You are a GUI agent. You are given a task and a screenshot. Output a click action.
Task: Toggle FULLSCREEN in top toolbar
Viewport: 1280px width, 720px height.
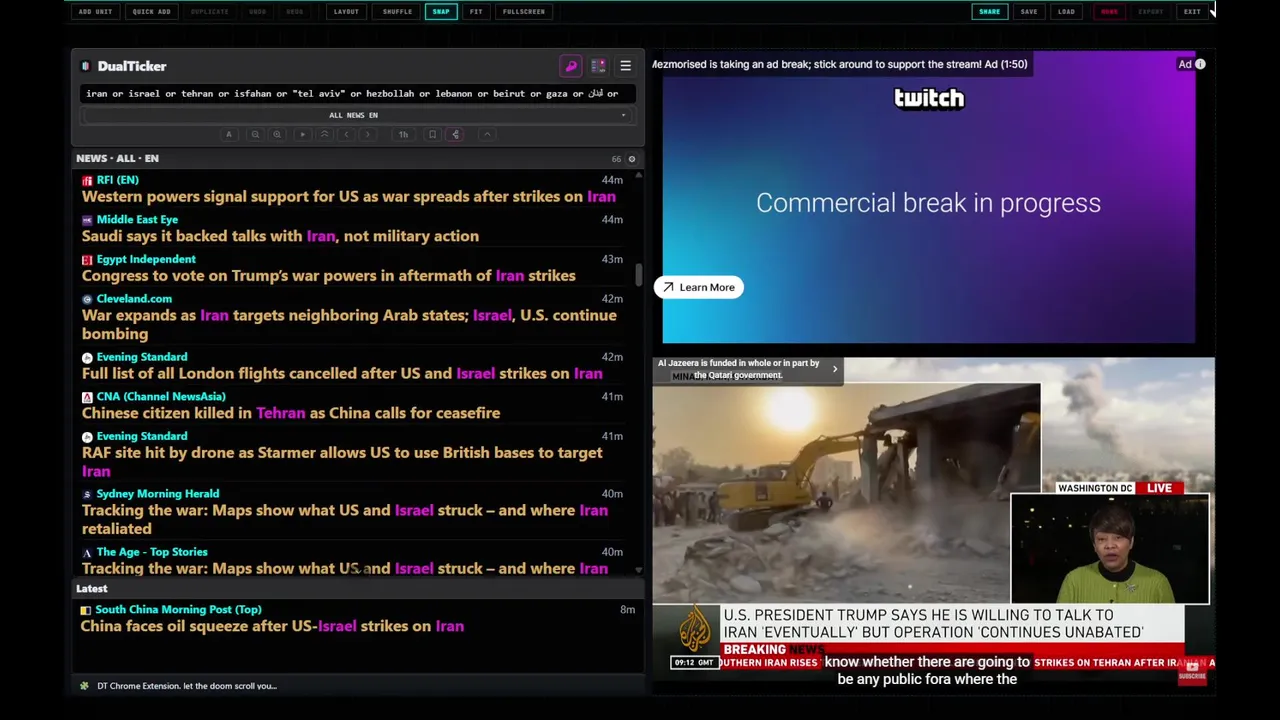pyautogui.click(x=524, y=12)
